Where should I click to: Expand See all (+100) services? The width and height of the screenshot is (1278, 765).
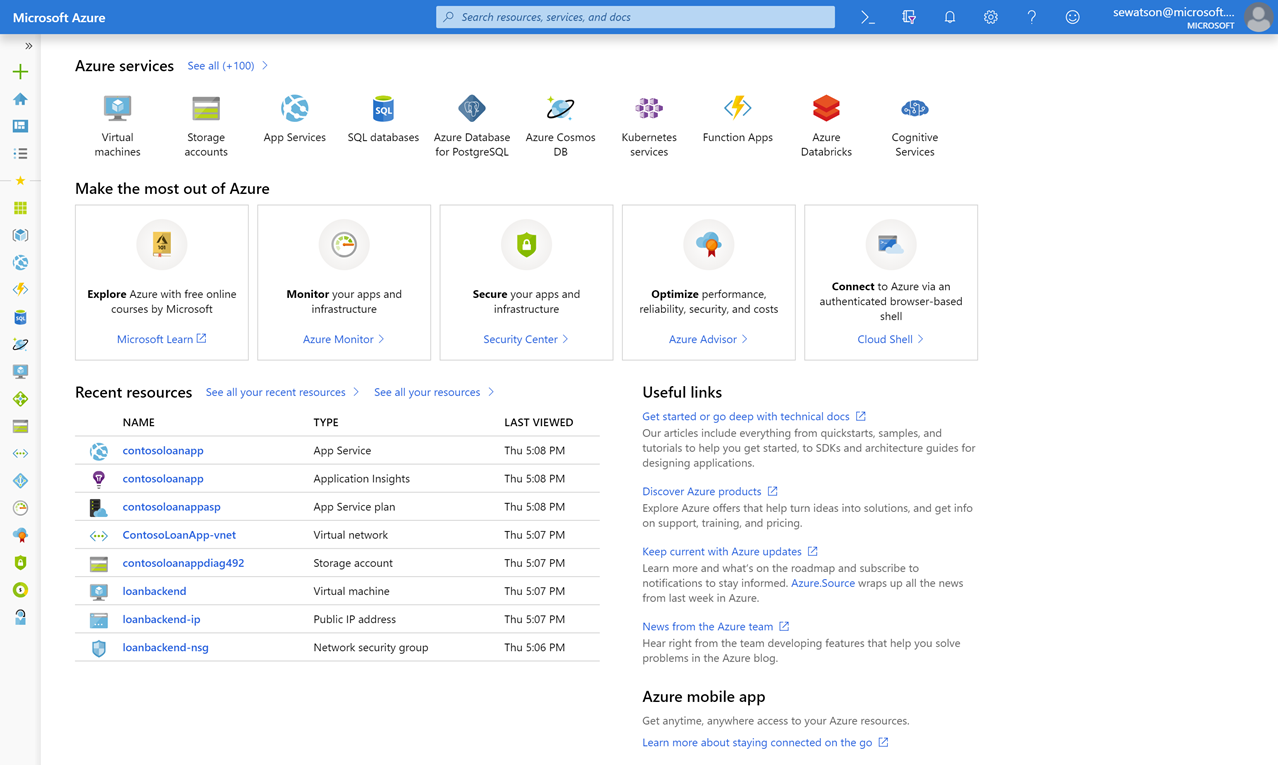(x=228, y=66)
